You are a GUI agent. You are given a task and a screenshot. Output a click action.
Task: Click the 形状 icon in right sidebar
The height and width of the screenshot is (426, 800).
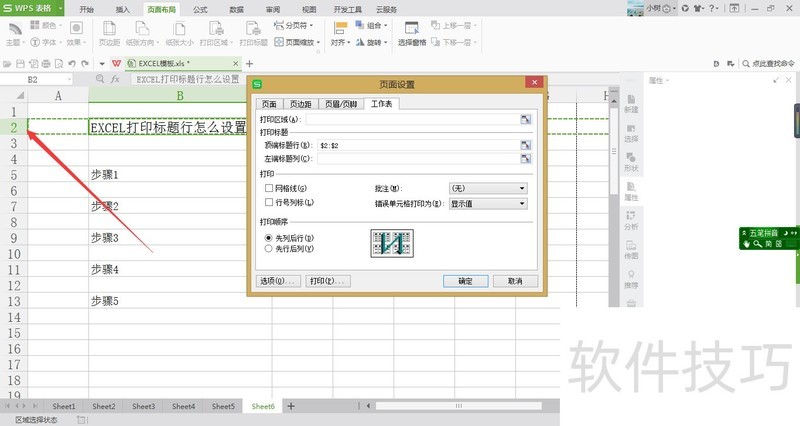point(631,160)
